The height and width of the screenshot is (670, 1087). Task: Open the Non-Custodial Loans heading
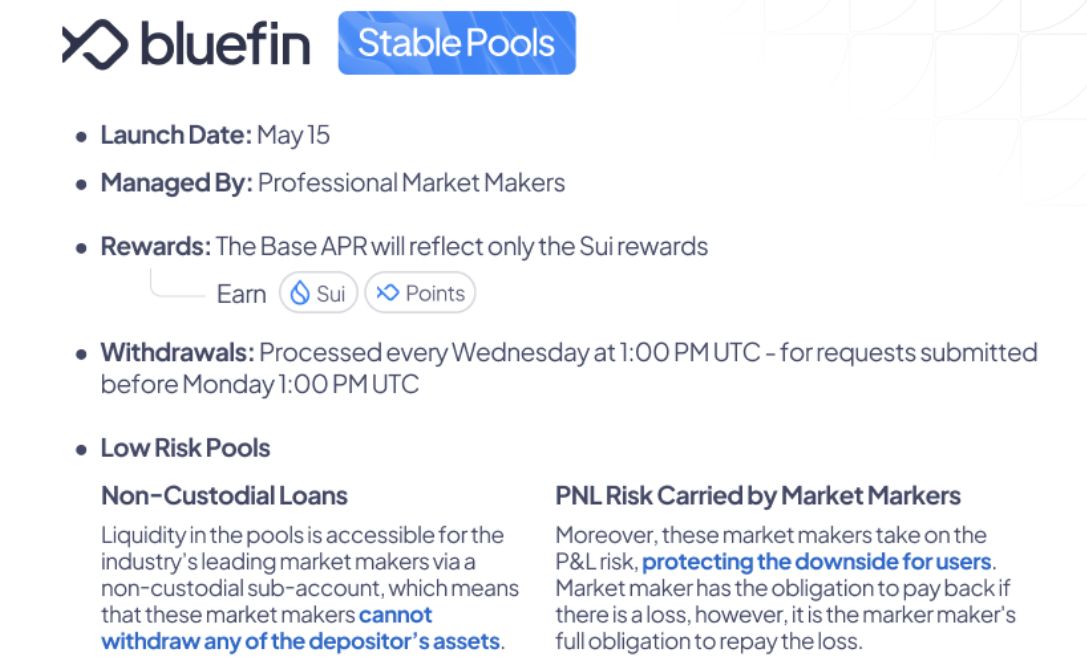(224, 495)
